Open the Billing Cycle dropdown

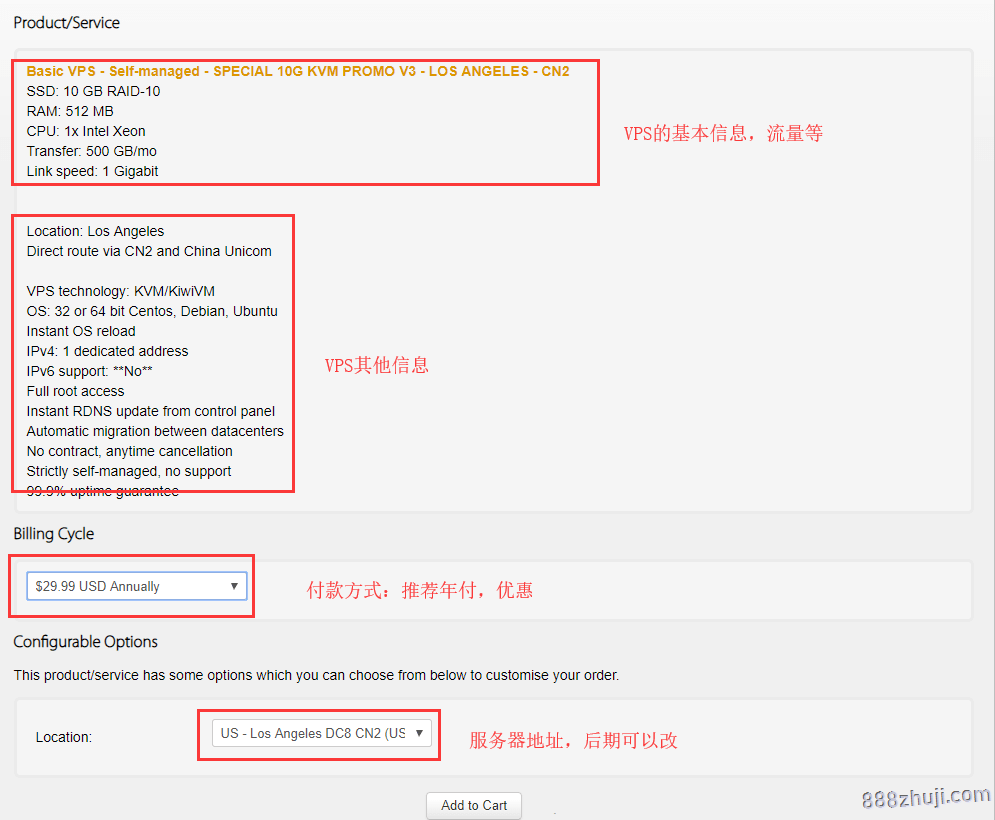click(137, 586)
